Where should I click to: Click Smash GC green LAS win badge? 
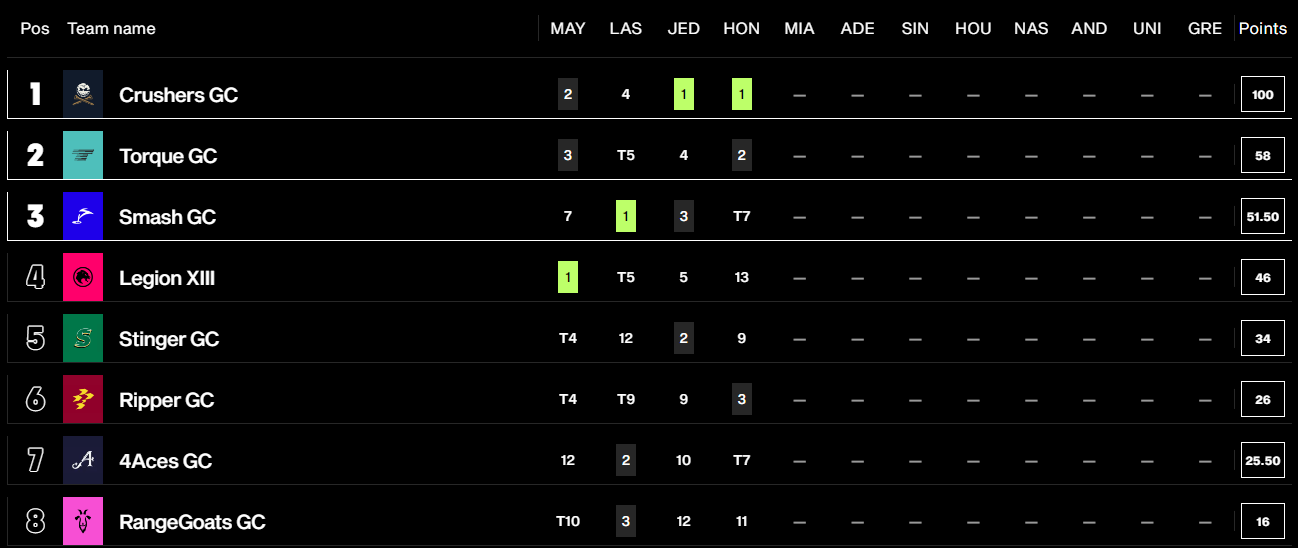(x=626, y=217)
